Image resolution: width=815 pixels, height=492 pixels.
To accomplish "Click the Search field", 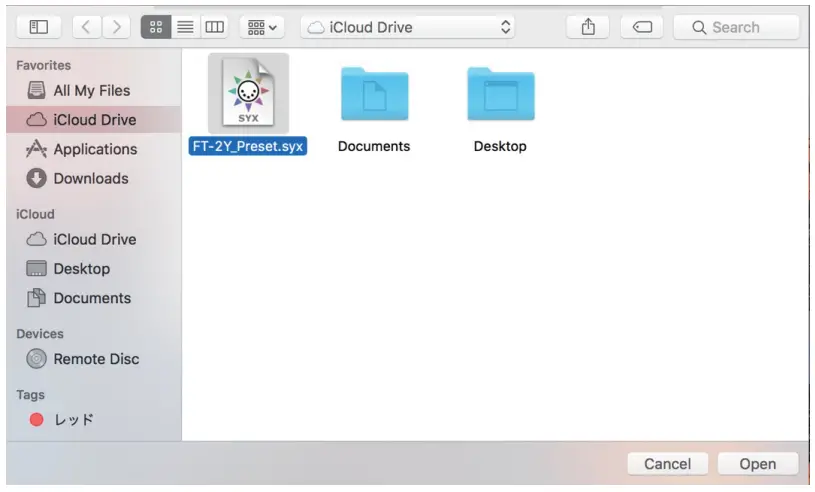I will 737,27.
